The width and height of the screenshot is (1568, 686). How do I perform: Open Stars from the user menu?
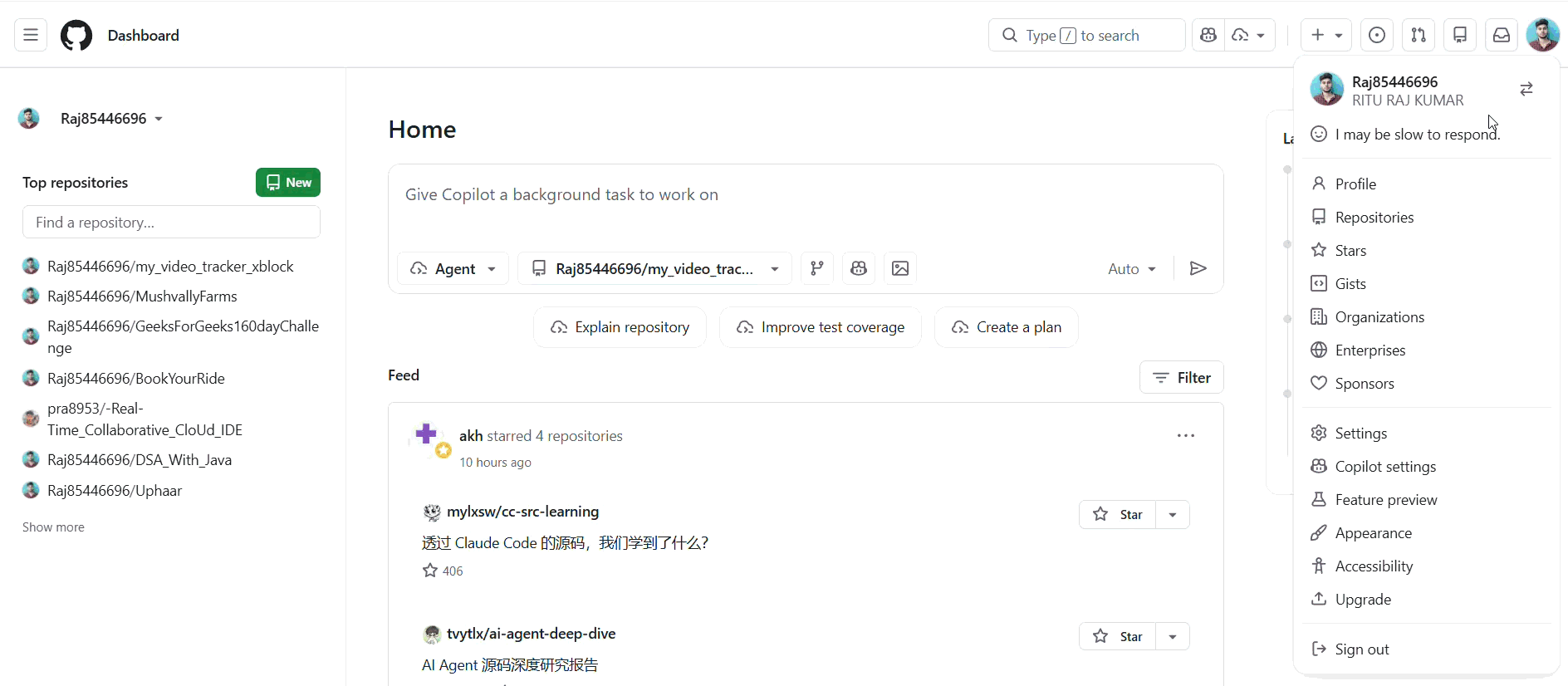point(1426,250)
